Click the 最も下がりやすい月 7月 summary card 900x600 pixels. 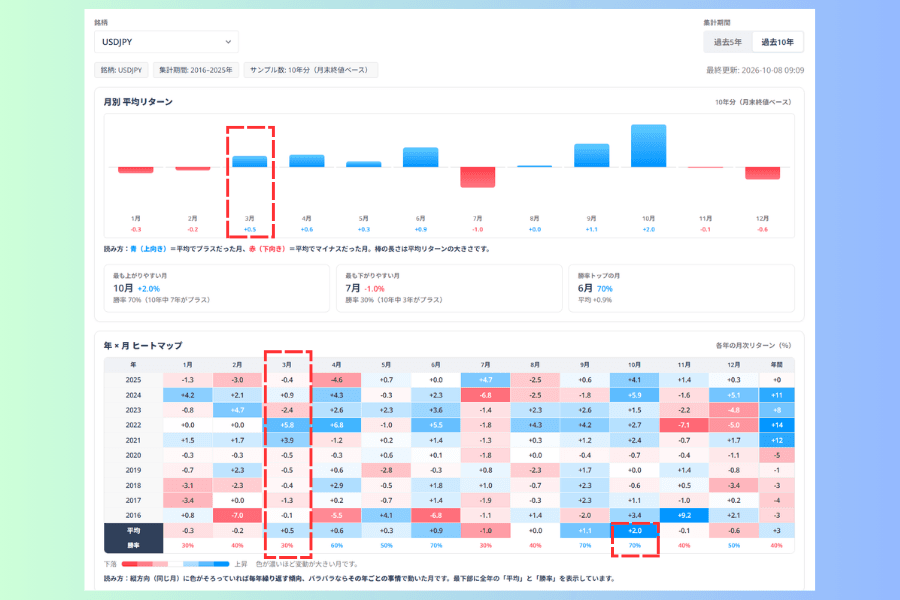449,288
